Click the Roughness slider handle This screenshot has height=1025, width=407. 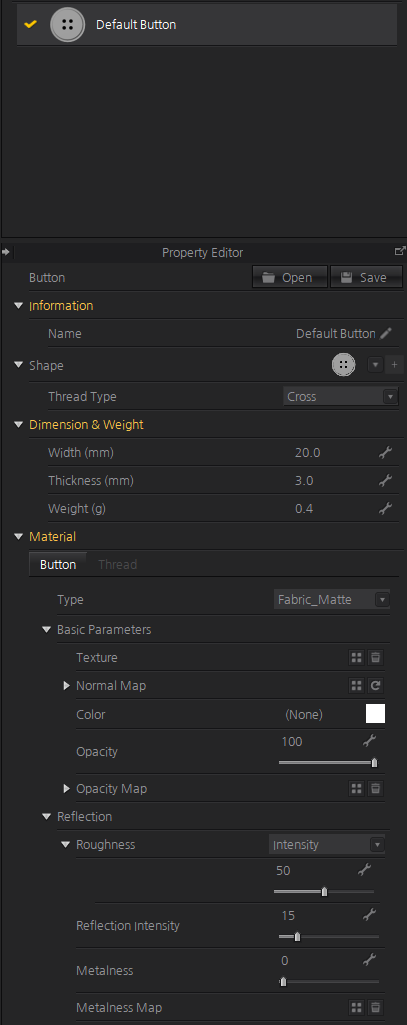click(x=324, y=892)
